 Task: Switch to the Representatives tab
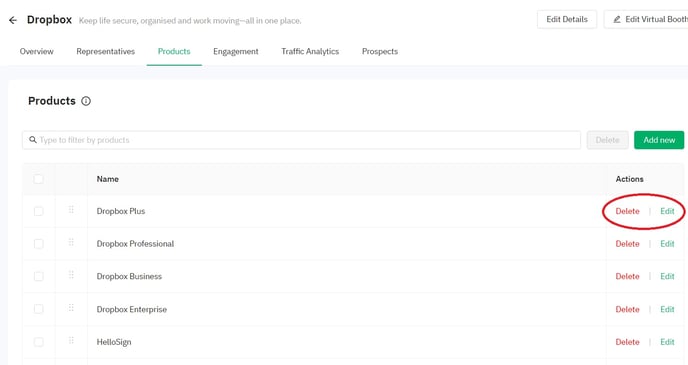coord(106,51)
